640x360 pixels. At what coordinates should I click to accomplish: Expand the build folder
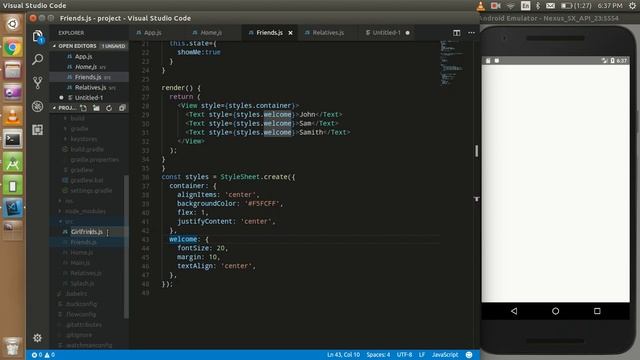(x=77, y=118)
